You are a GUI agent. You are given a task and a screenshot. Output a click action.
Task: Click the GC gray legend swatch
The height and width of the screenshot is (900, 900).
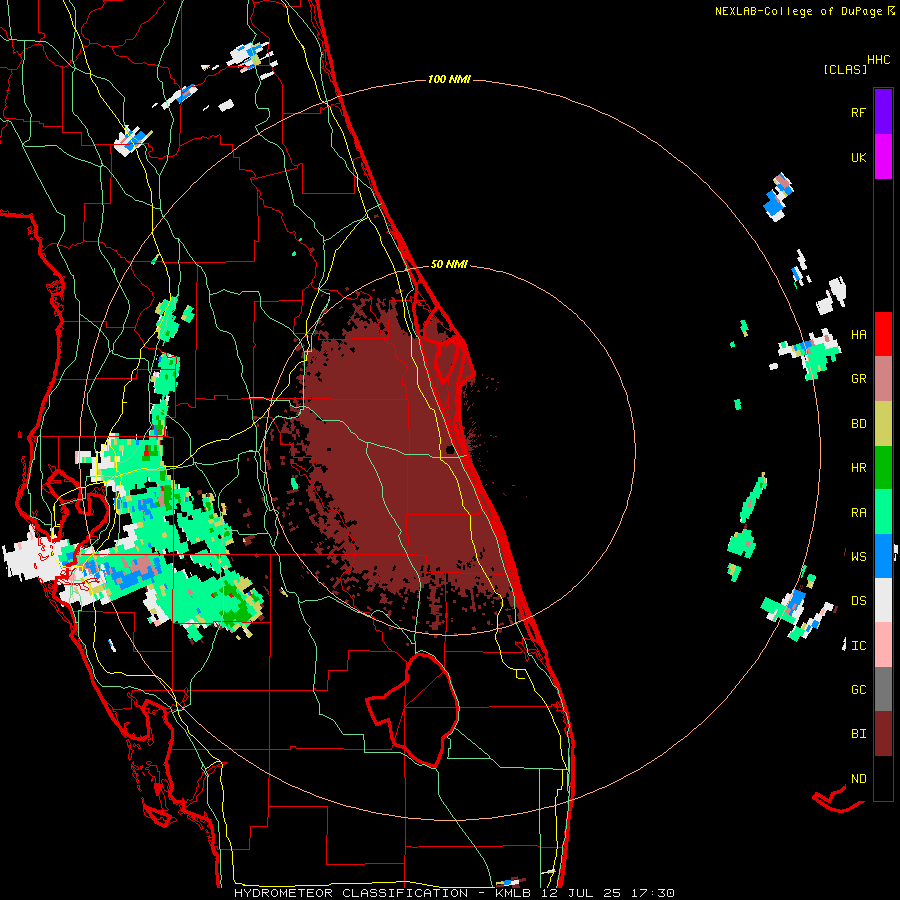pyautogui.click(x=883, y=689)
